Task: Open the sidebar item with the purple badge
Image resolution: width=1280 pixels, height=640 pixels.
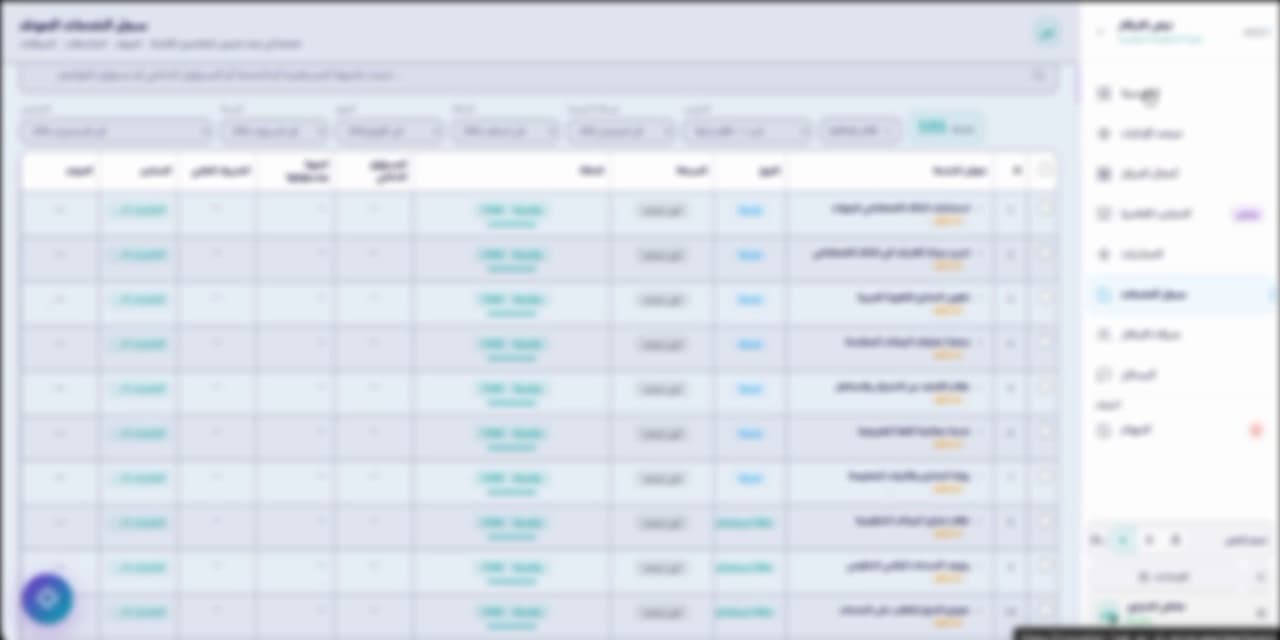Action: [1180, 214]
